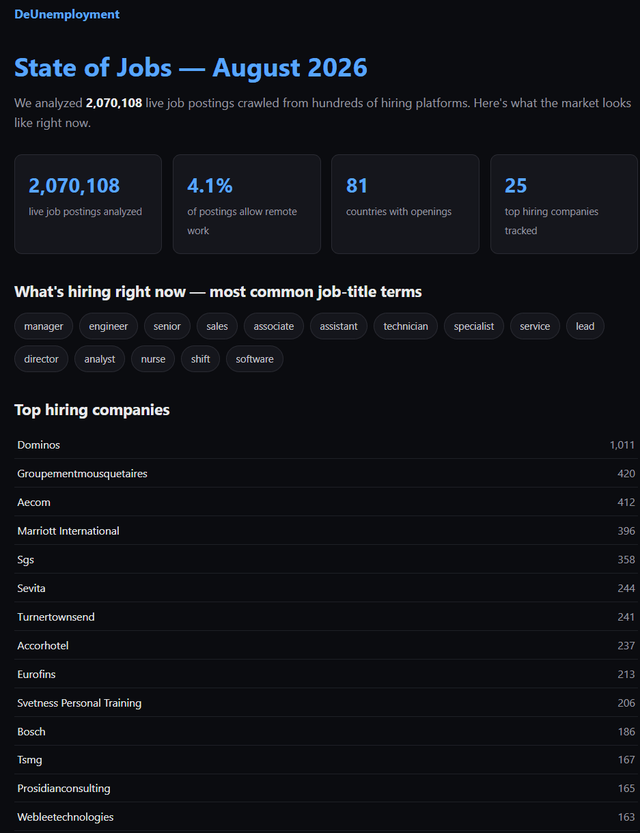Choose the 'senior' term chip

tap(167, 326)
